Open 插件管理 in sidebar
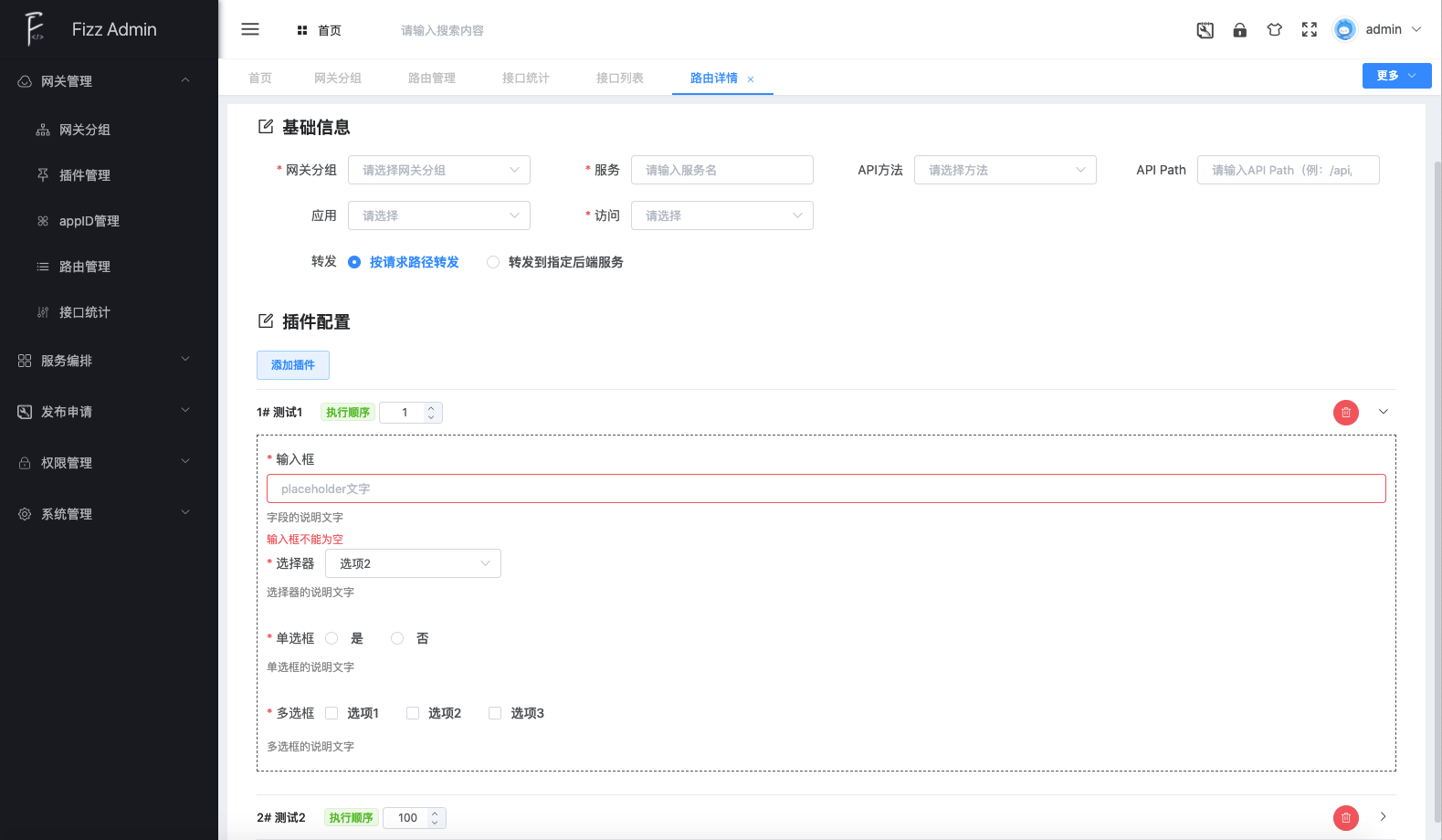 (85, 175)
